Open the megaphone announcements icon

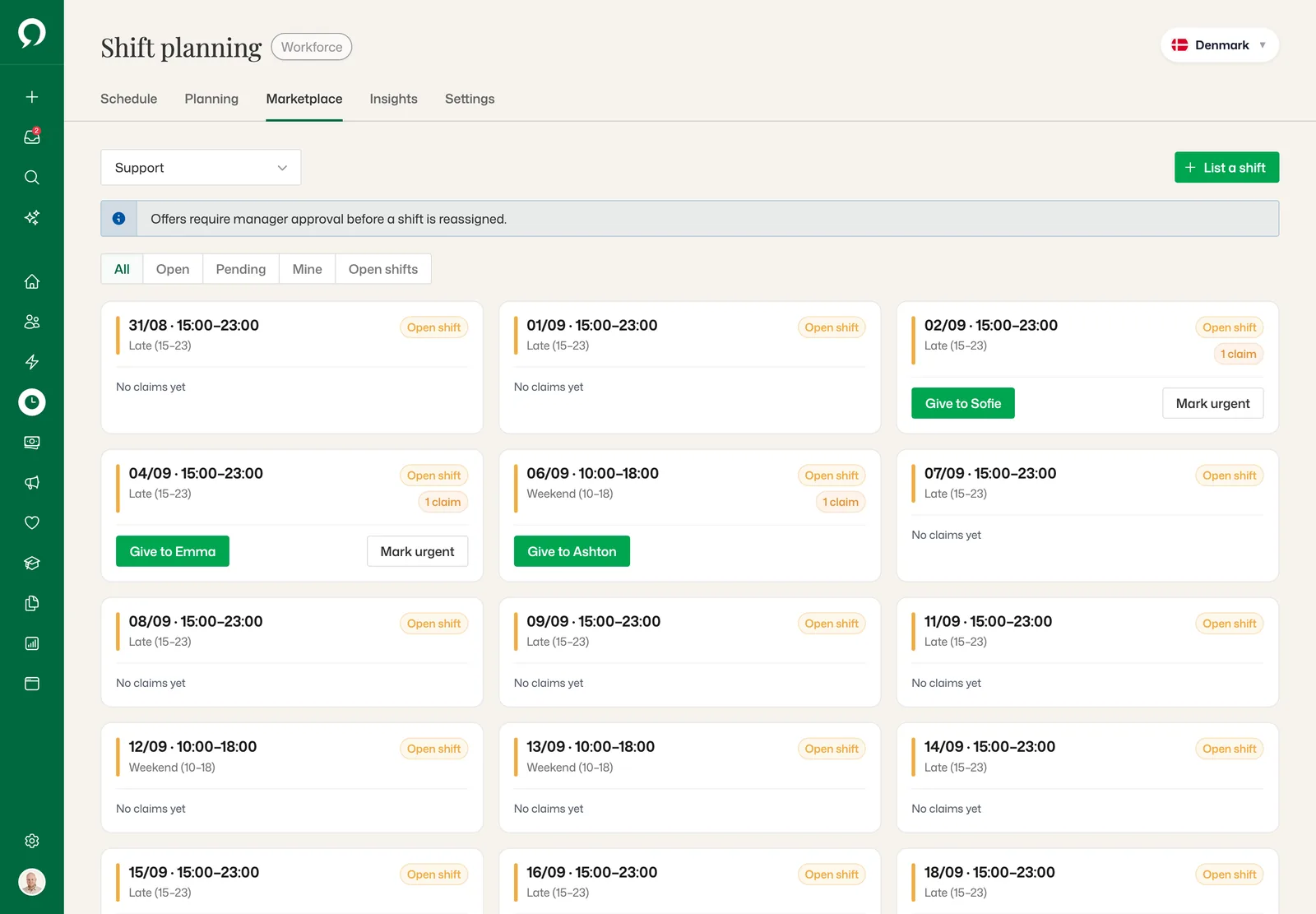(x=32, y=483)
